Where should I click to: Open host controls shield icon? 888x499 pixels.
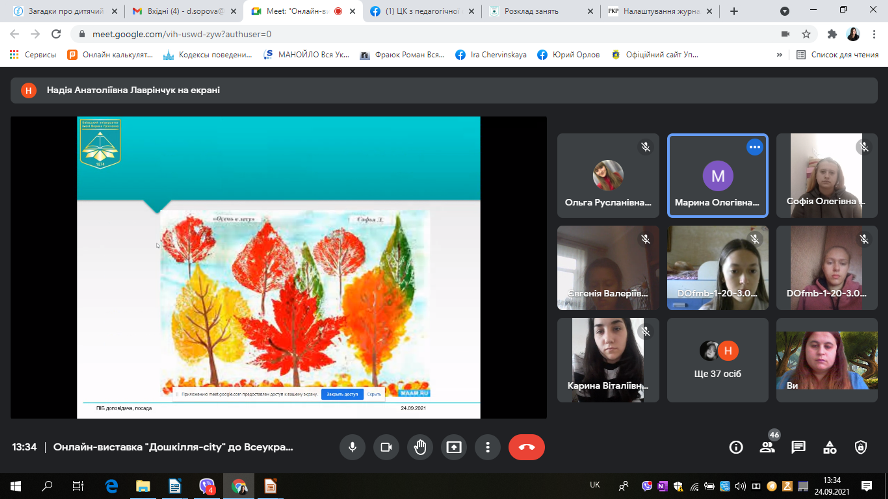861,447
